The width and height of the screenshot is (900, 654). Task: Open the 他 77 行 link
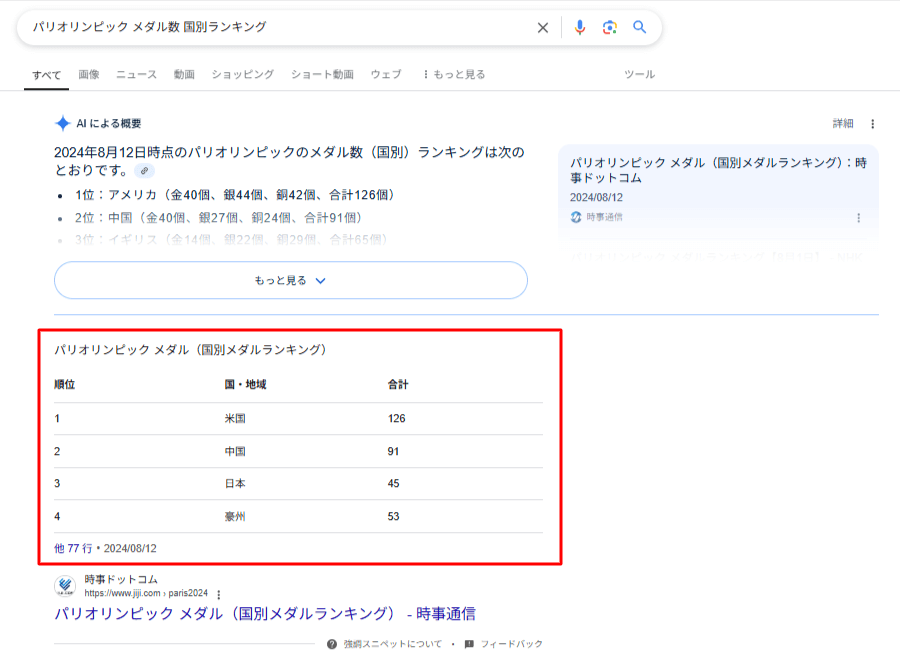tap(73, 548)
